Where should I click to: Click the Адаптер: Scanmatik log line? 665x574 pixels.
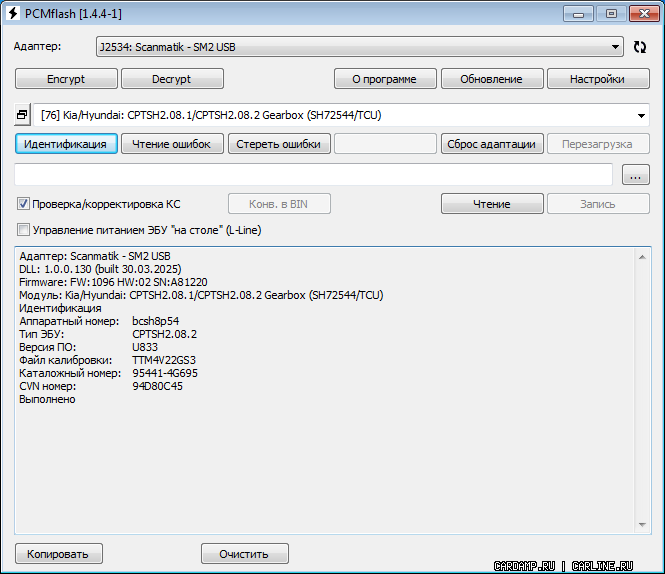(95, 256)
